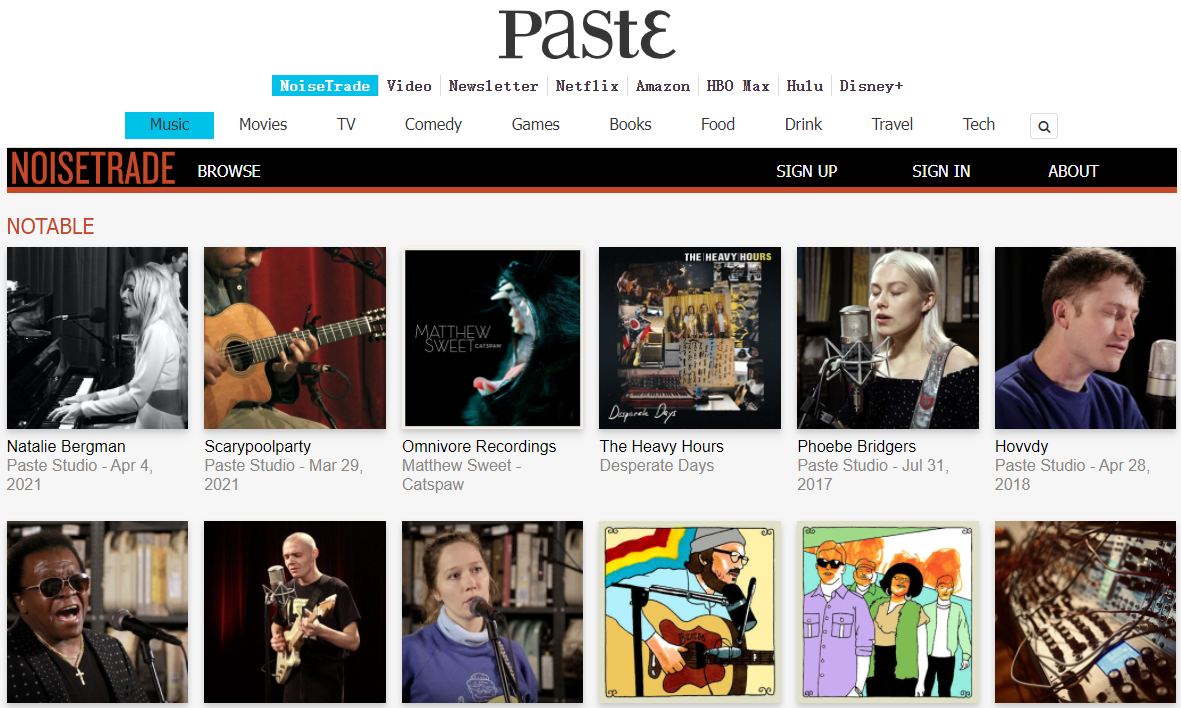Click BROWSE in the NoiseTrade bar

click(229, 172)
